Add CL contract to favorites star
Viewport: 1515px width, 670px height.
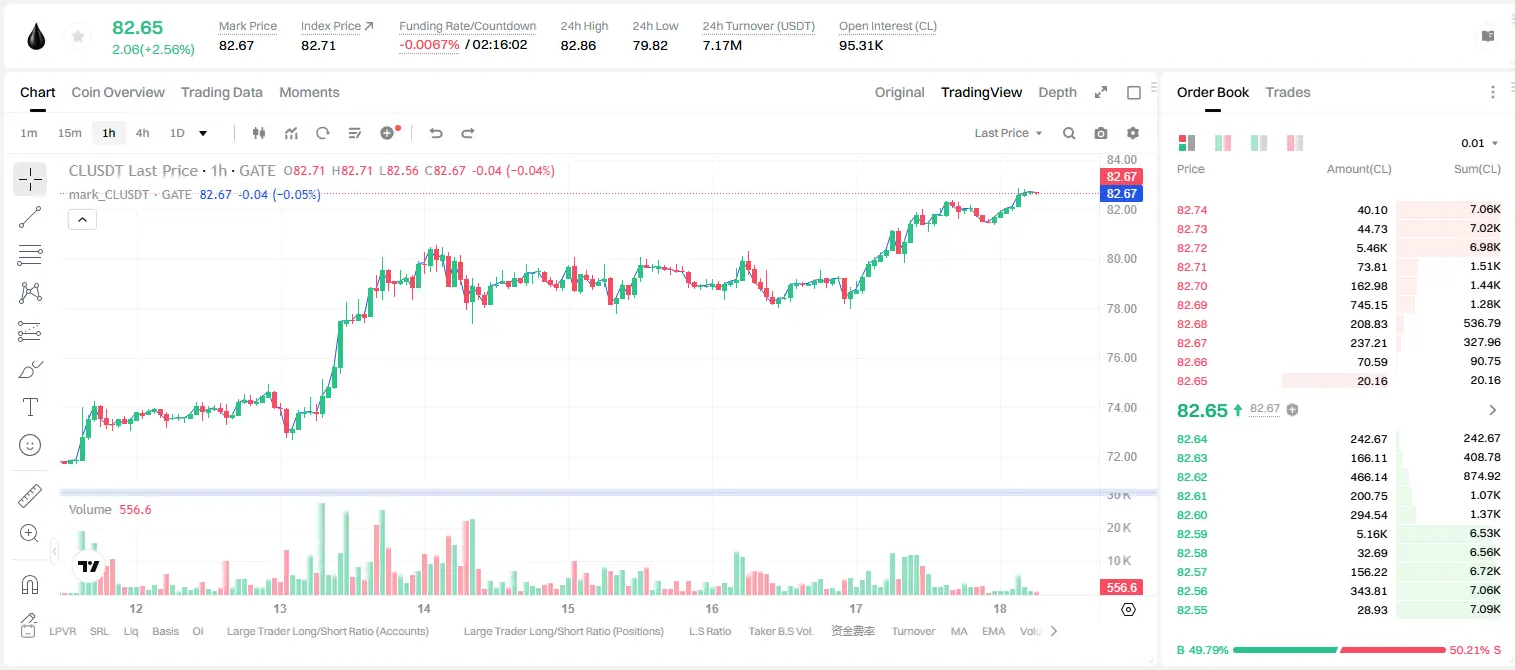coord(77,37)
